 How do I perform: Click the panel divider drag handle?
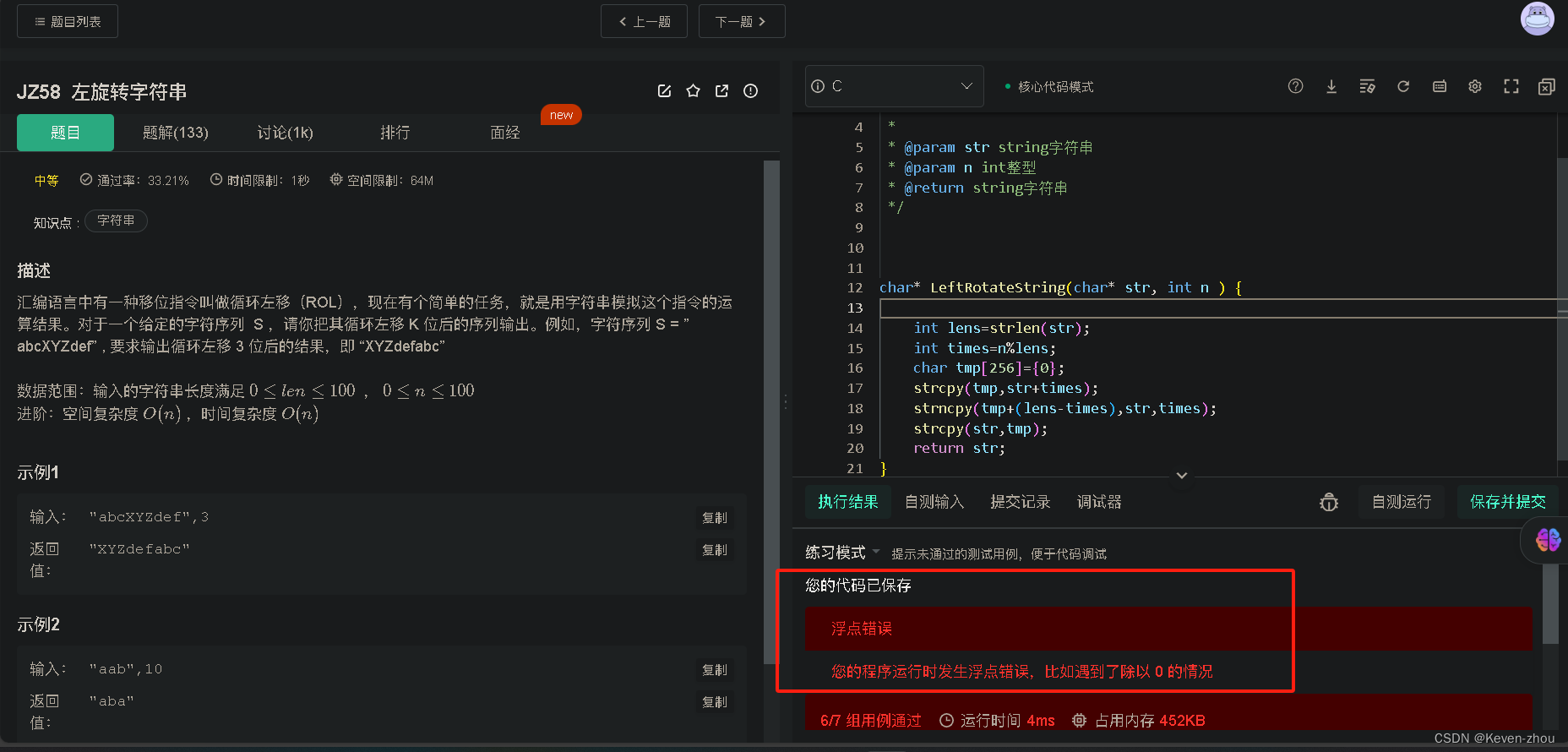point(786,402)
